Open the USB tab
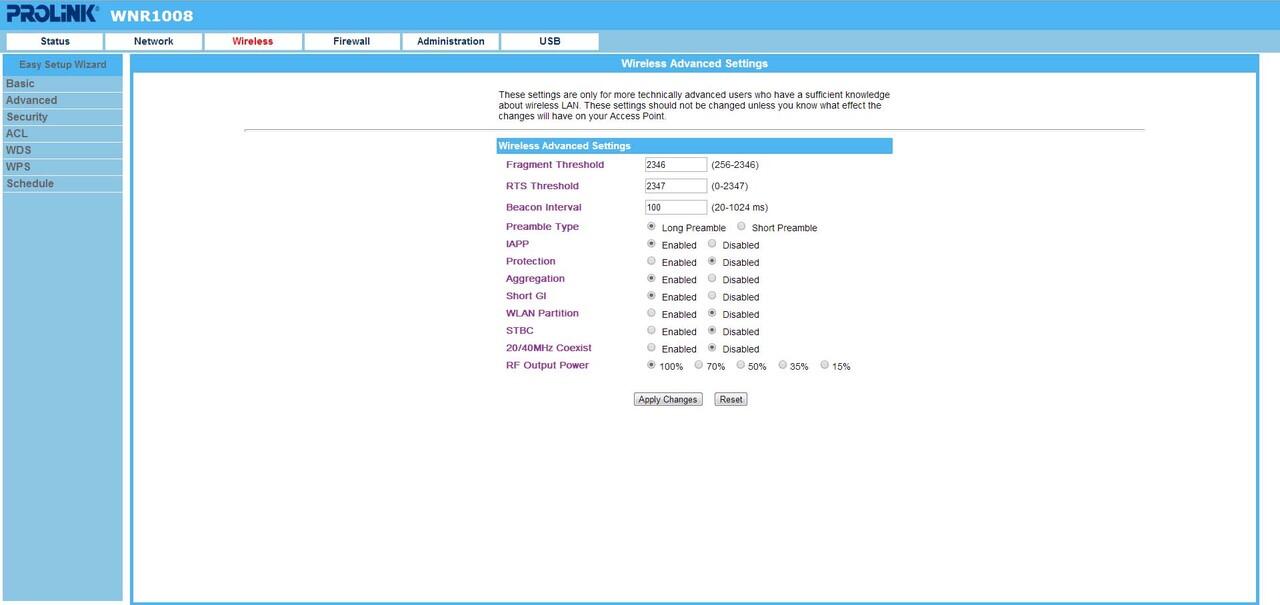Image resolution: width=1280 pixels, height=605 pixels. (549, 41)
